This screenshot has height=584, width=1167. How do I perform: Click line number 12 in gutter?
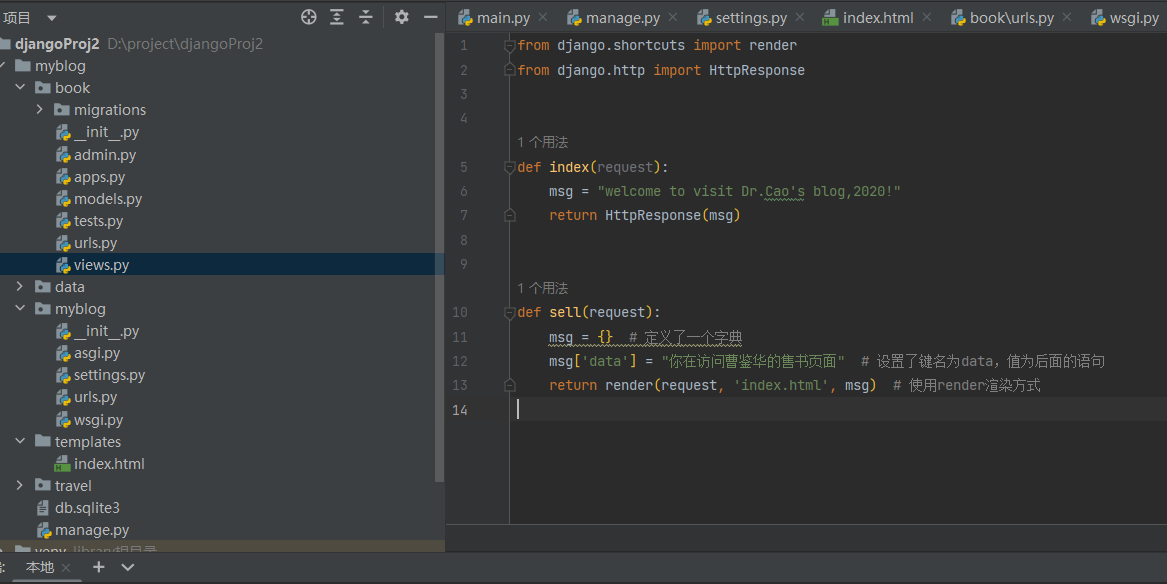pos(459,361)
